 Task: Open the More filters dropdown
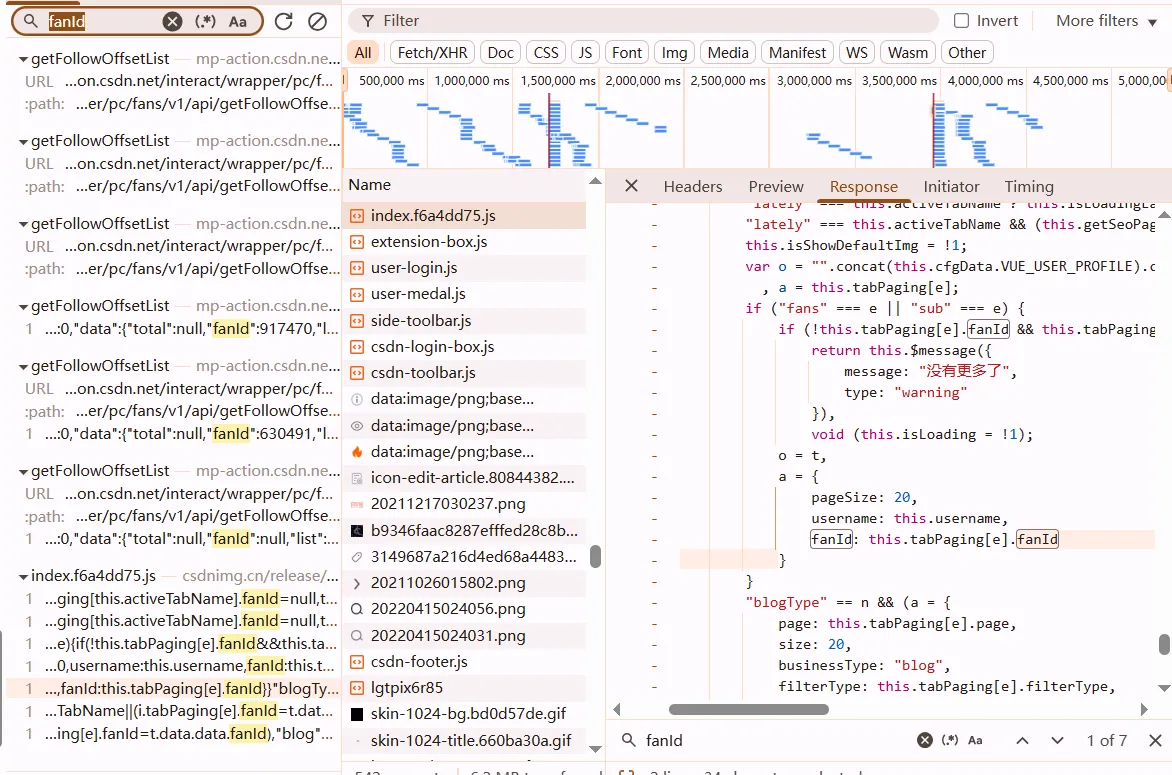(x=1106, y=21)
